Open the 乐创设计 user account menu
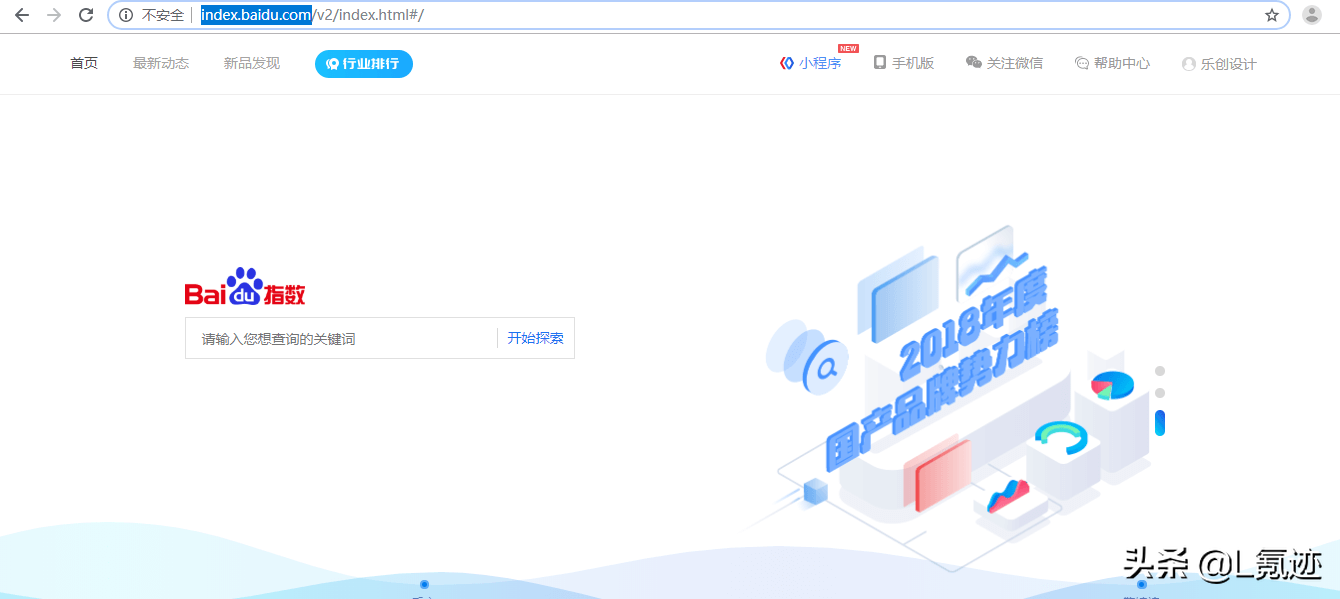 click(1219, 64)
